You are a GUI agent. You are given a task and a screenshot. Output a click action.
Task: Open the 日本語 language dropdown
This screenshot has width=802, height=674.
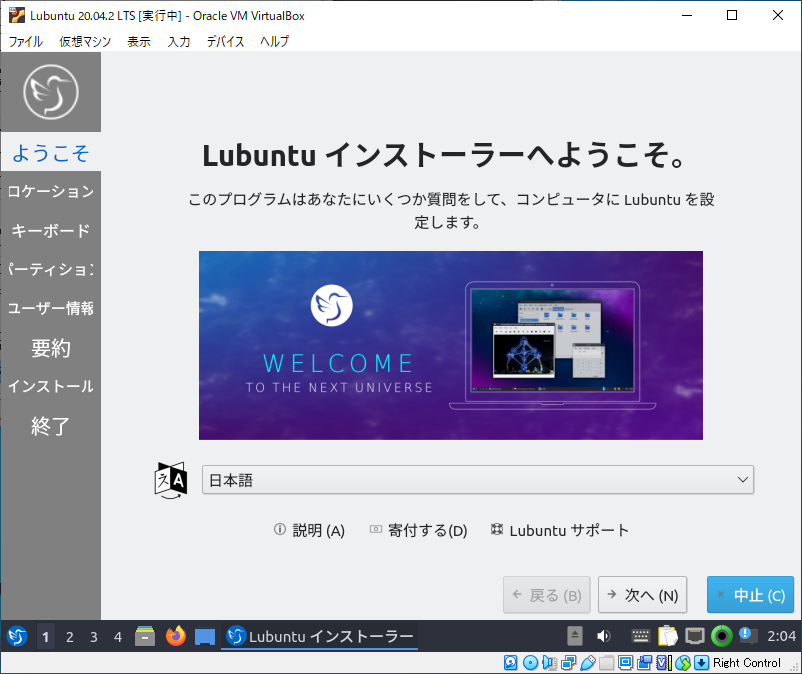point(478,480)
